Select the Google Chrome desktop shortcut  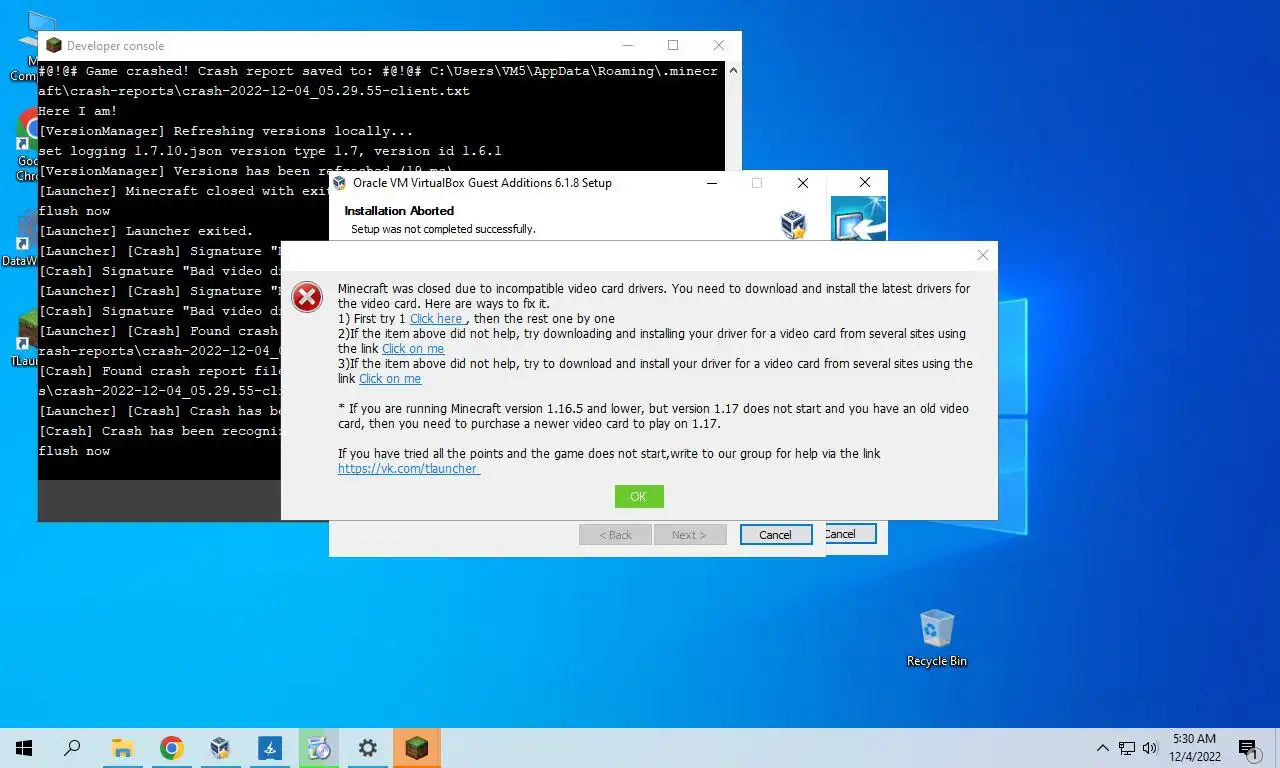(x=27, y=145)
